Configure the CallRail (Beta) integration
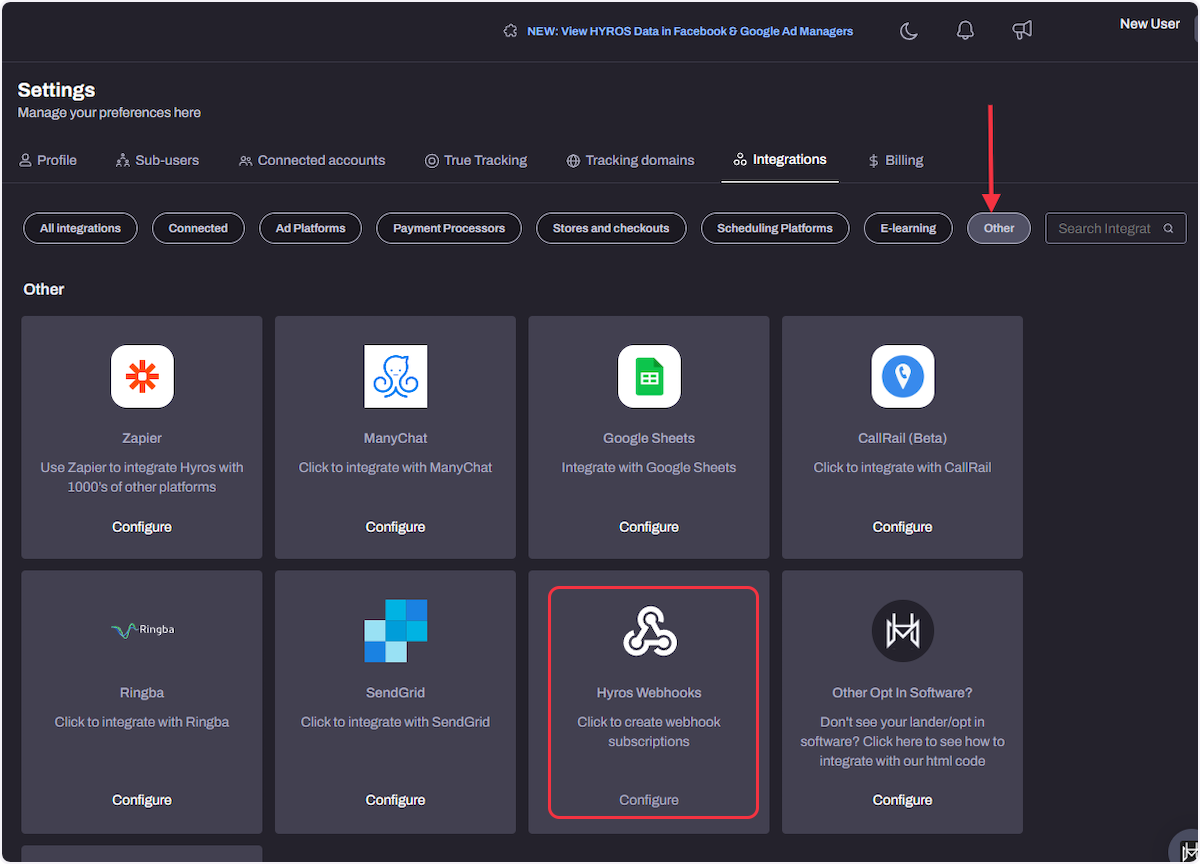1200x864 pixels. (903, 527)
